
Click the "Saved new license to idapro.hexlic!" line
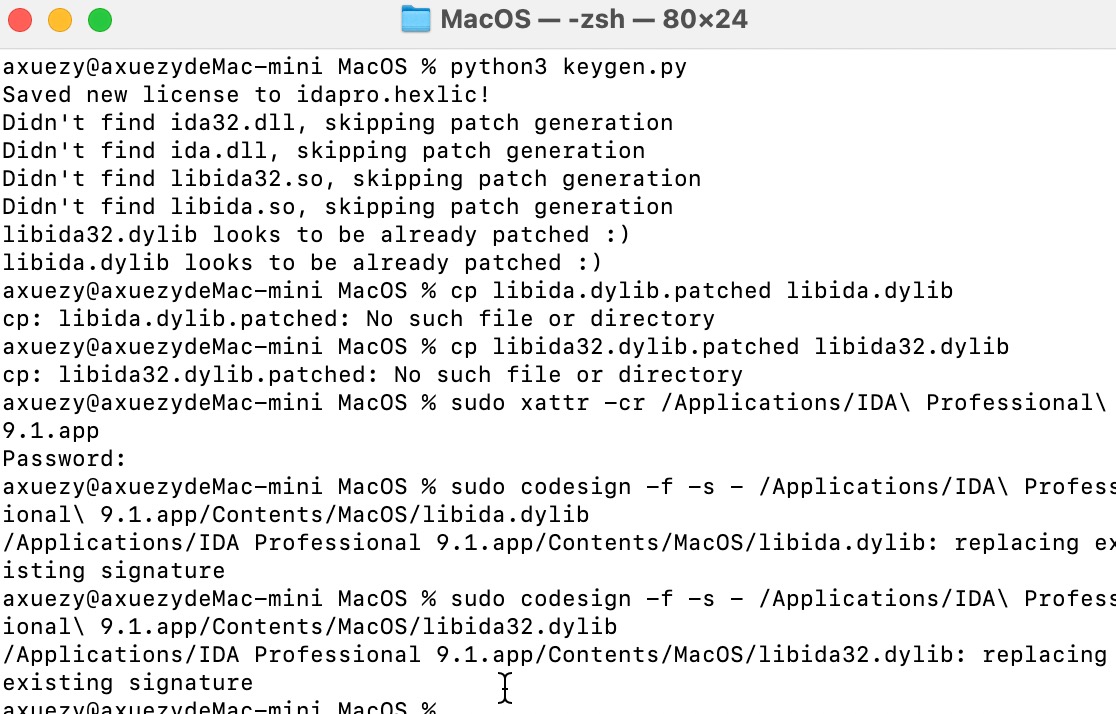coord(246,95)
